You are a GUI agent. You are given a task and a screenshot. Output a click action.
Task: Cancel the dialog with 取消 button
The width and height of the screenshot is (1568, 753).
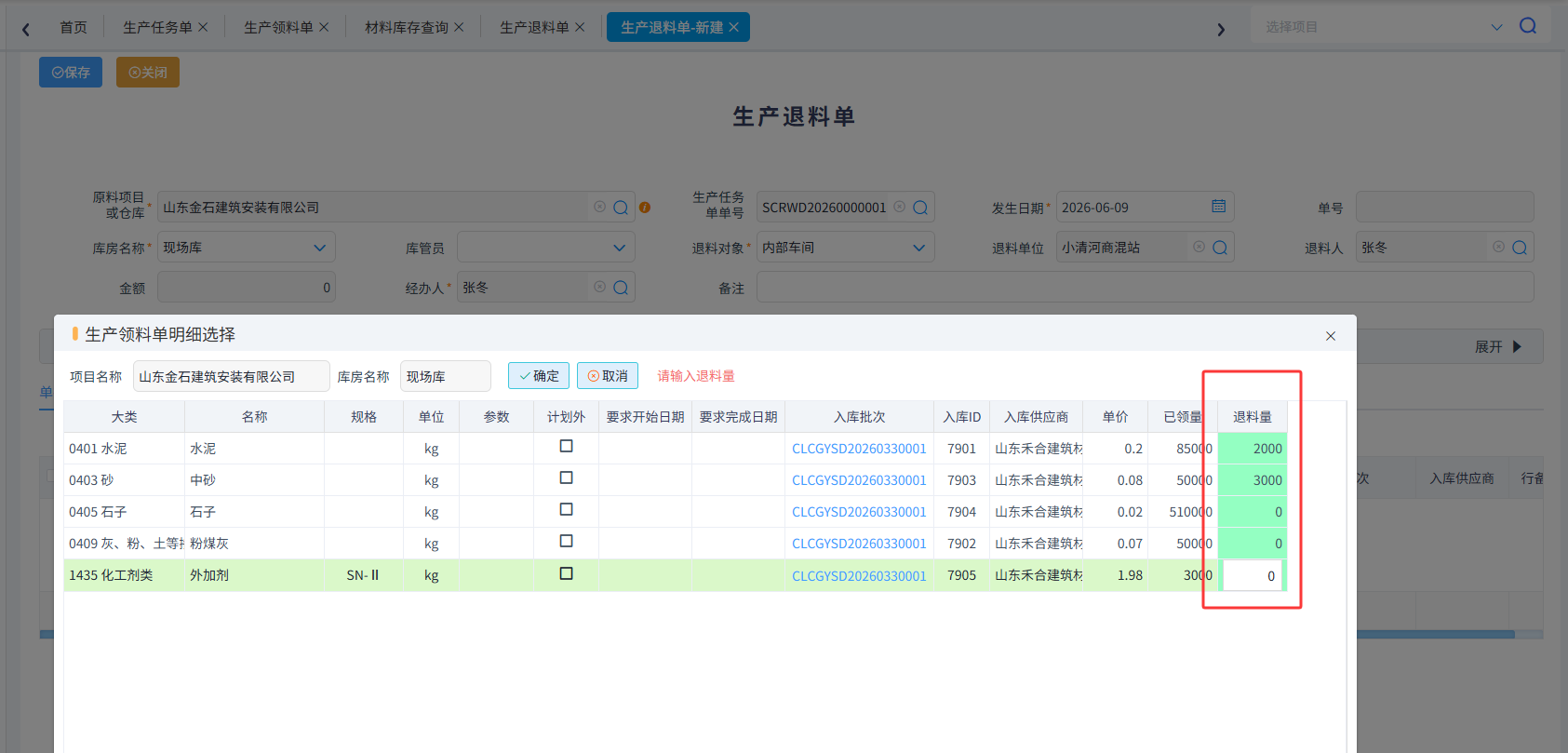coord(608,375)
